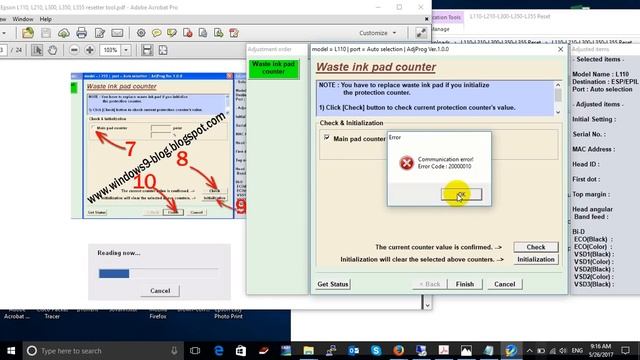Screen dimensions: 640x360
Task: Select the hand pan tool
Action: [x=53, y=50]
